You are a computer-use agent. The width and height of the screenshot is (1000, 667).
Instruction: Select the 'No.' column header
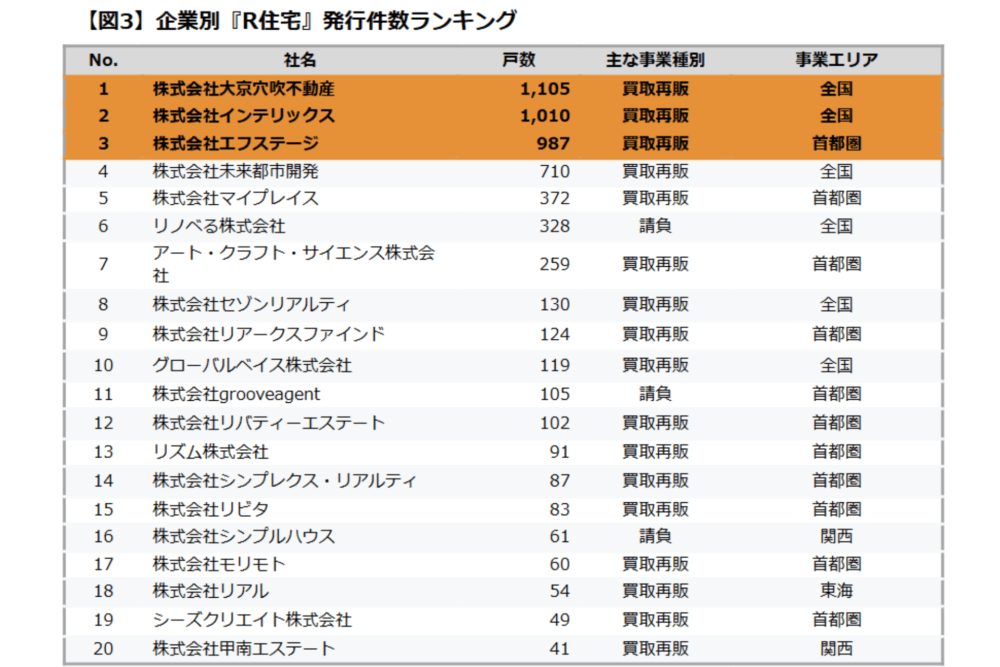click(x=103, y=60)
